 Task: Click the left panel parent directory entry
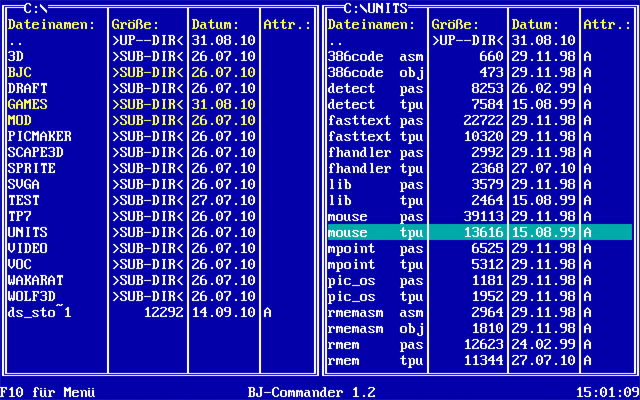16,40
